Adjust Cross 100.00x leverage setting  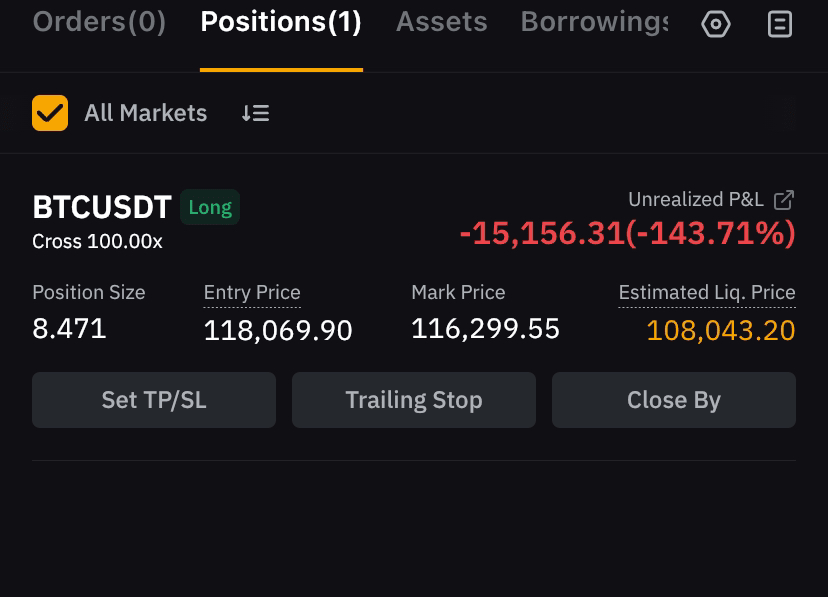[x=97, y=241]
